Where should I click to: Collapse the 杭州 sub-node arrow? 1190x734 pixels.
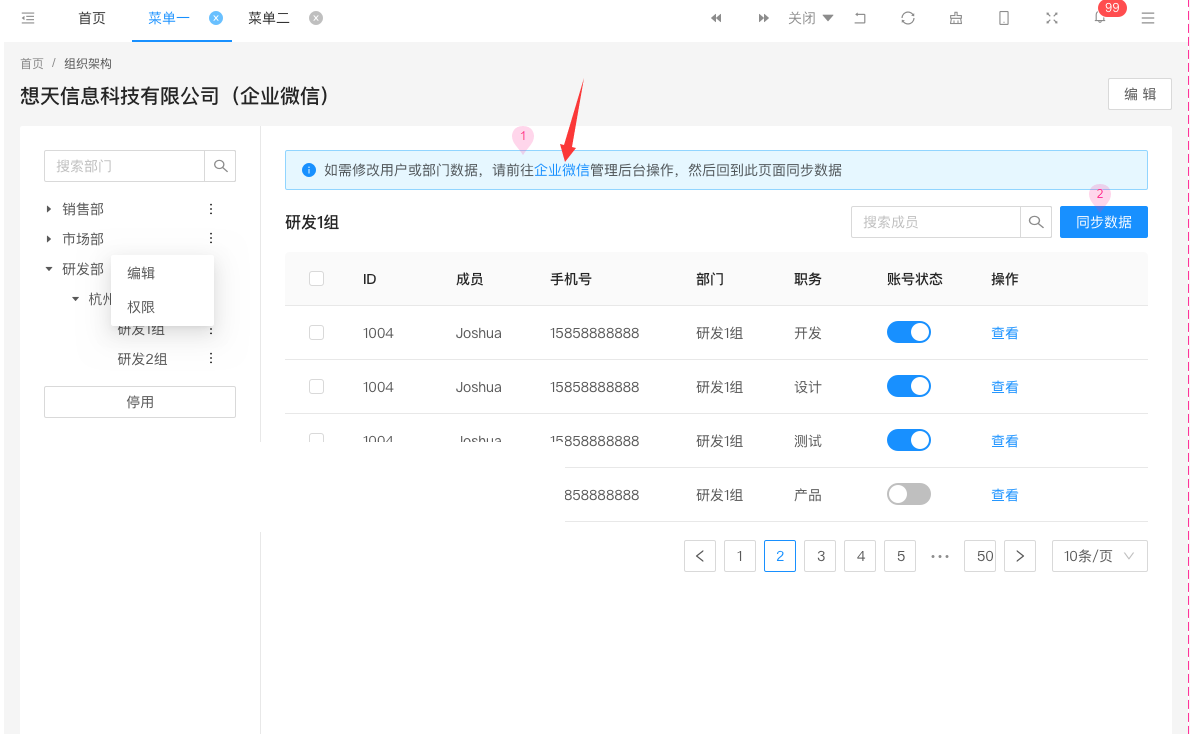(x=75, y=299)
